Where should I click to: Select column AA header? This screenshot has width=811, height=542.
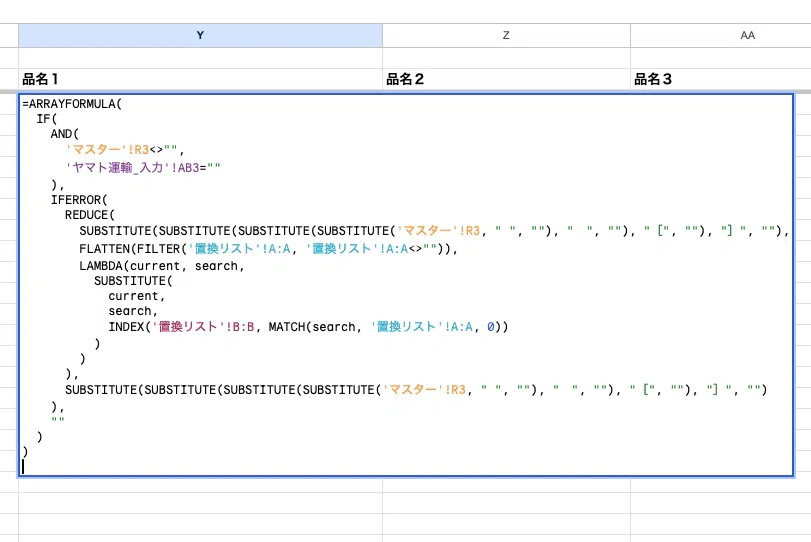click(721, 35)
